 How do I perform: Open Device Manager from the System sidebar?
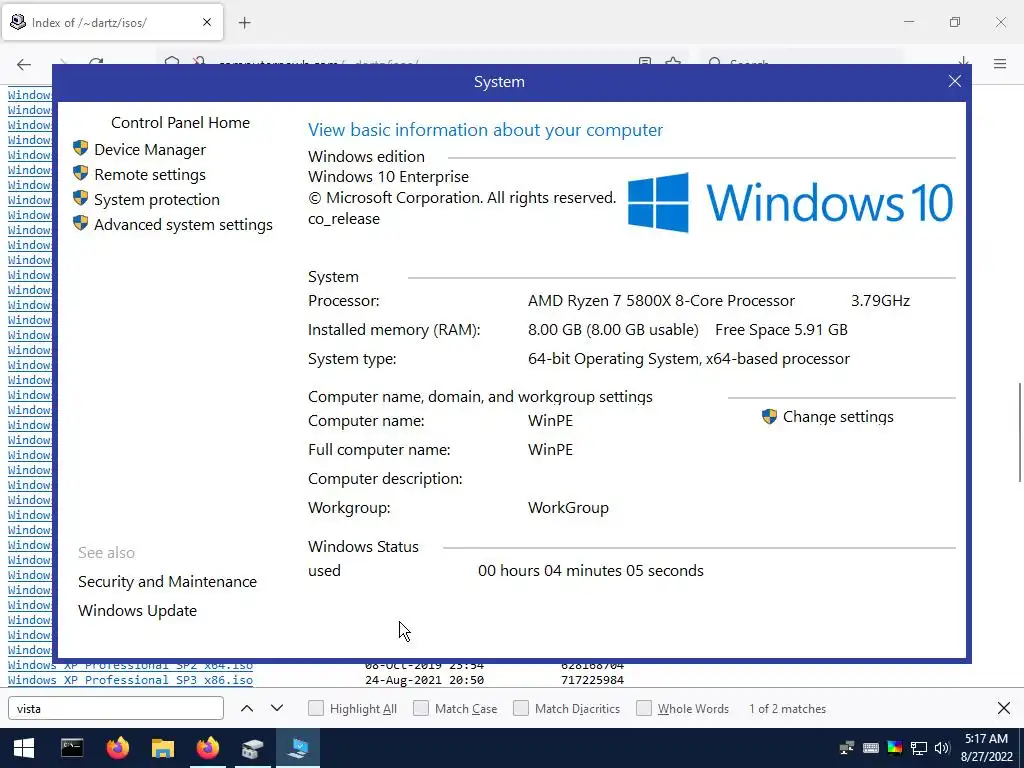pyautogui.click(x=150, y=150)
